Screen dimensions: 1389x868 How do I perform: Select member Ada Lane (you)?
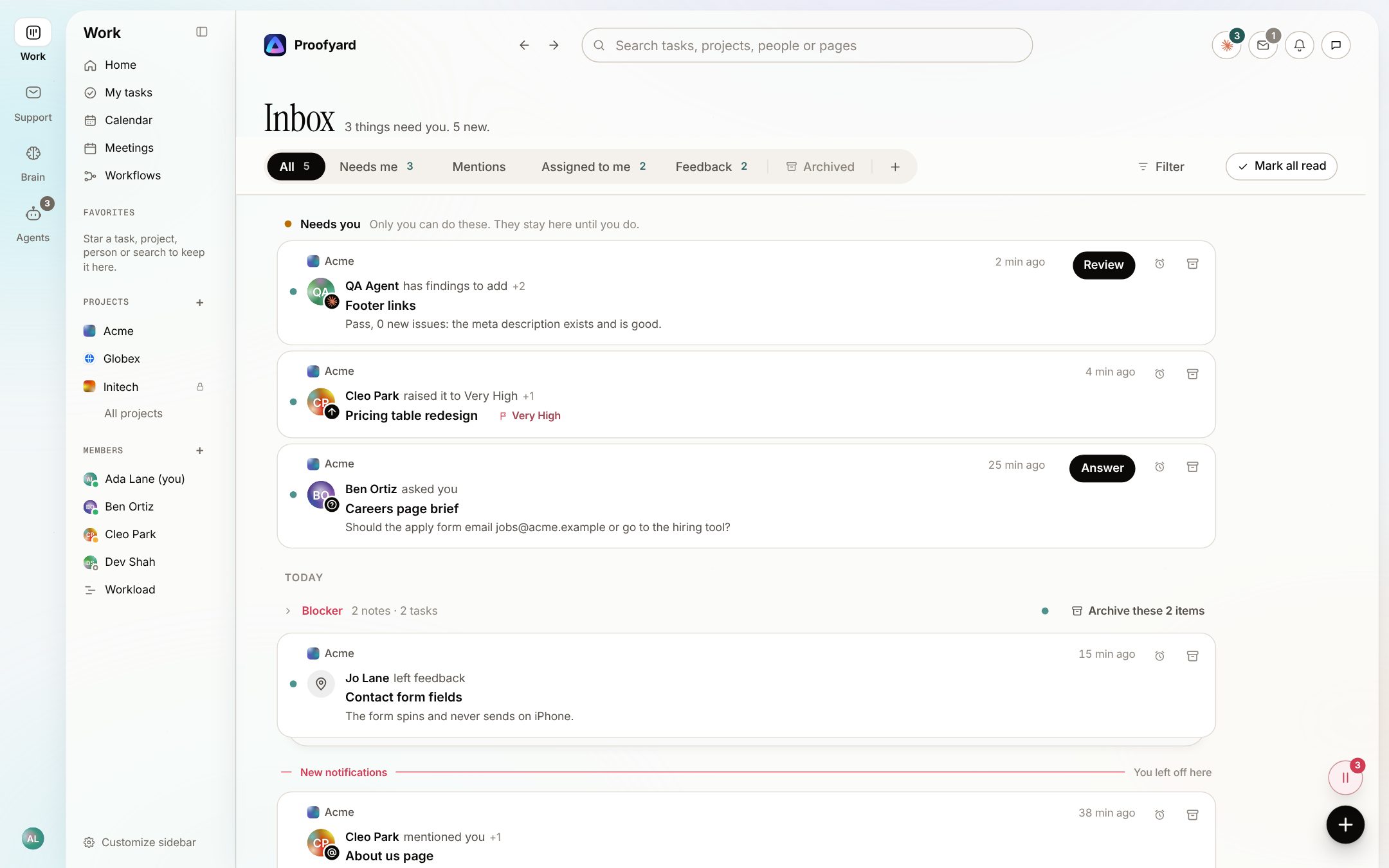click(147, 479)
